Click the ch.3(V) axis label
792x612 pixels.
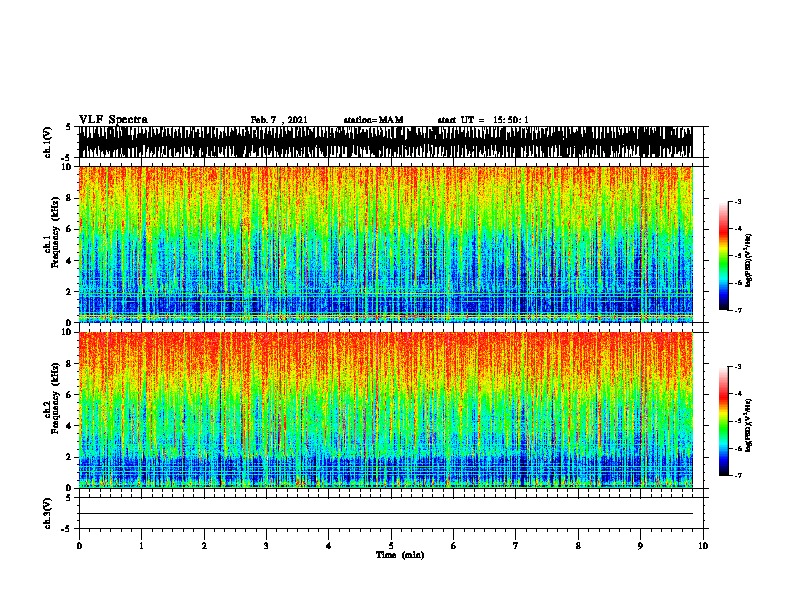[x=47, y=513]
